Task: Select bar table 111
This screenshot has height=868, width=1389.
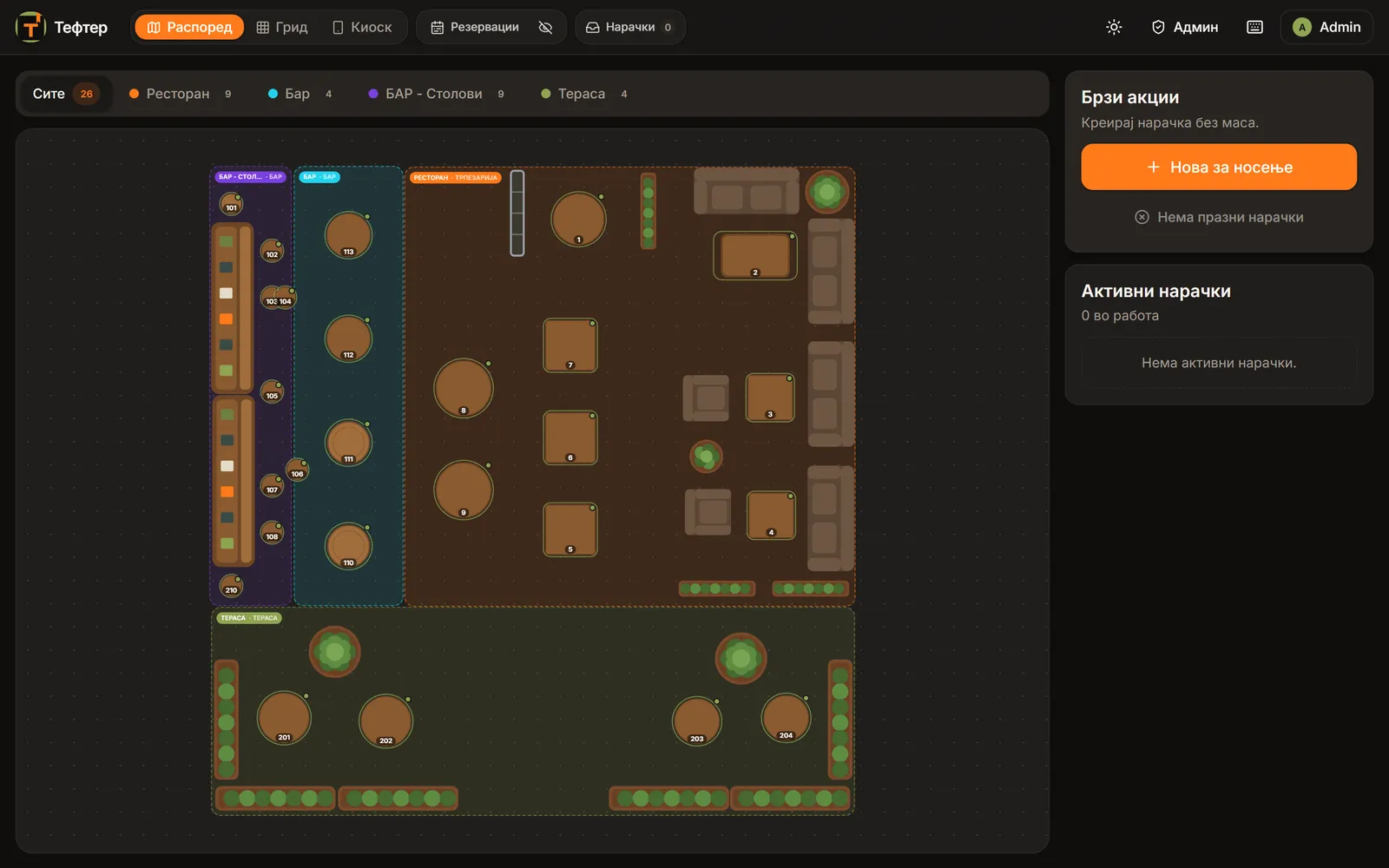Action: click(348, 443)
